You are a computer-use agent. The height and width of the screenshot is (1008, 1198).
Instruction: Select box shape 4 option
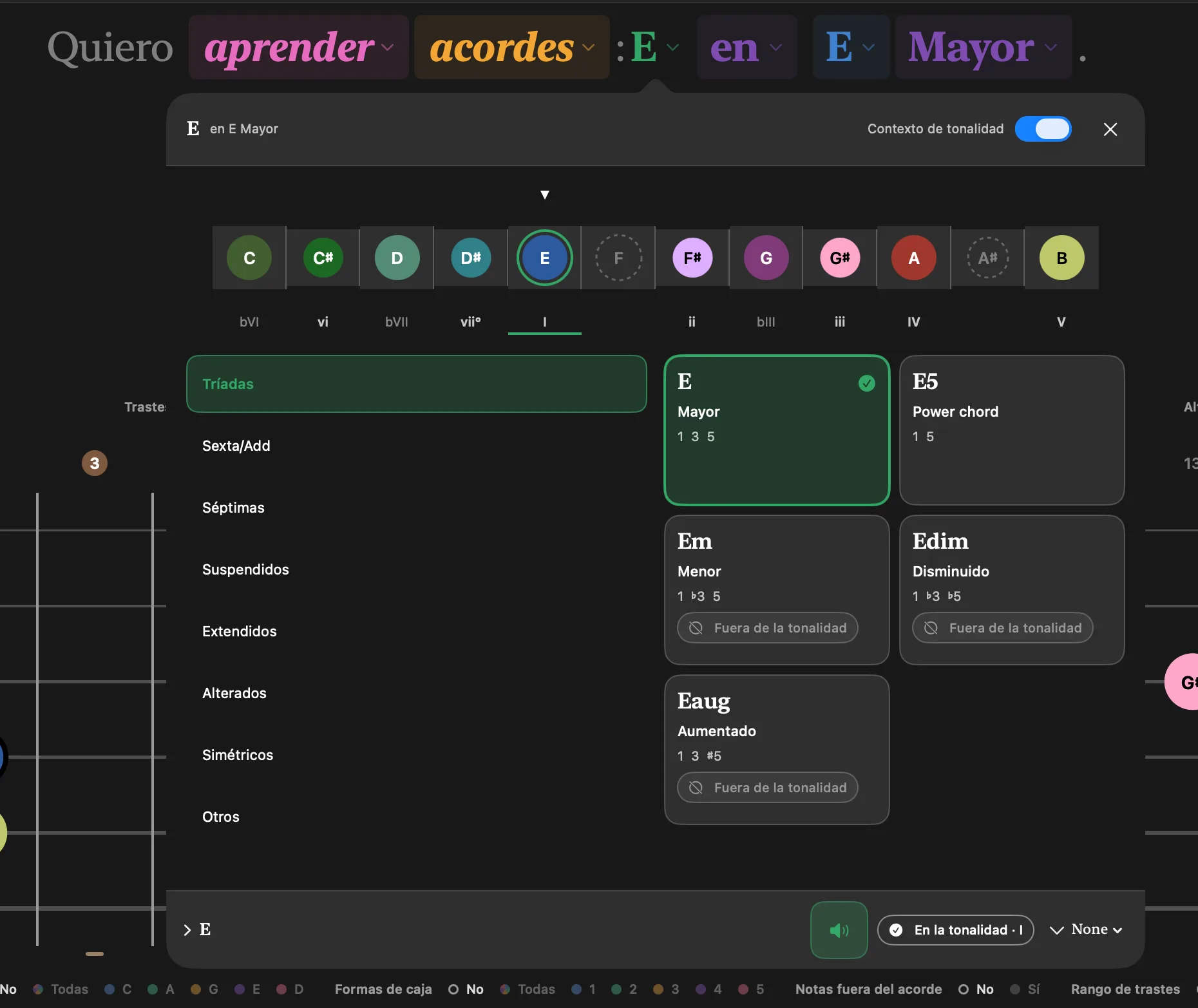[708, 989]
